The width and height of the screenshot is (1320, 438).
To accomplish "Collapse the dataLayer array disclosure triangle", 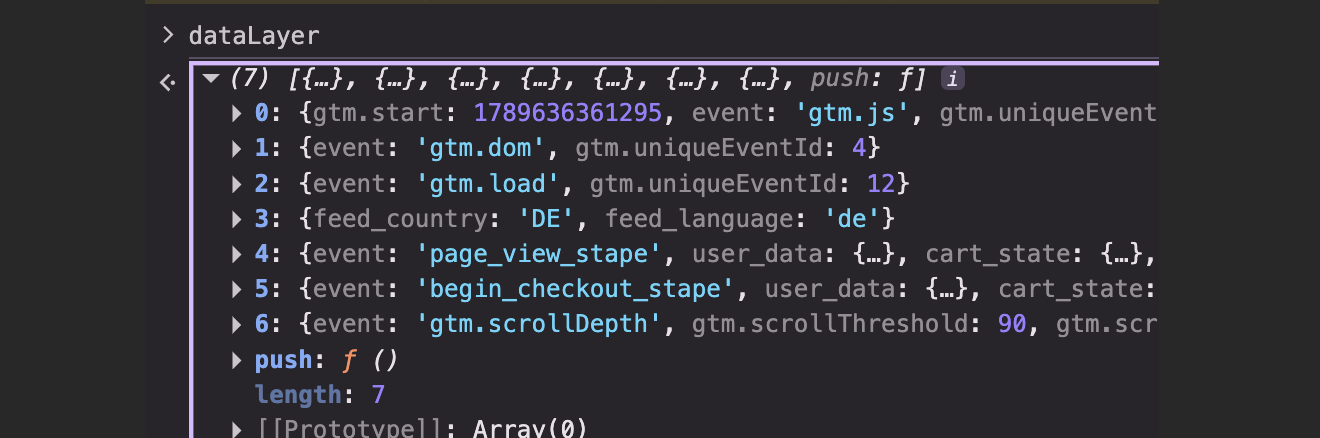I will point(210,78).
